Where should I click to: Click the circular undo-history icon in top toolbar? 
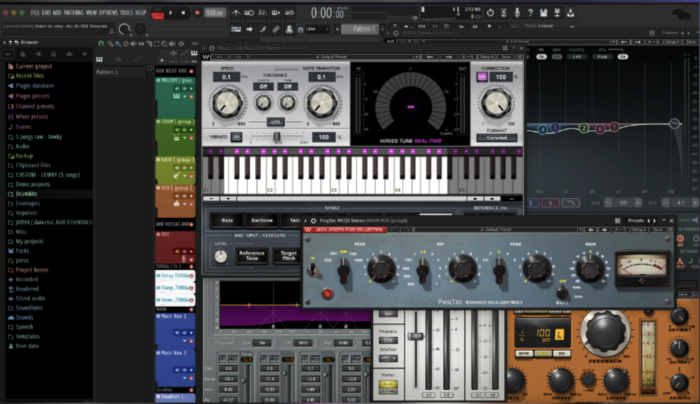(x=490, y=13)
